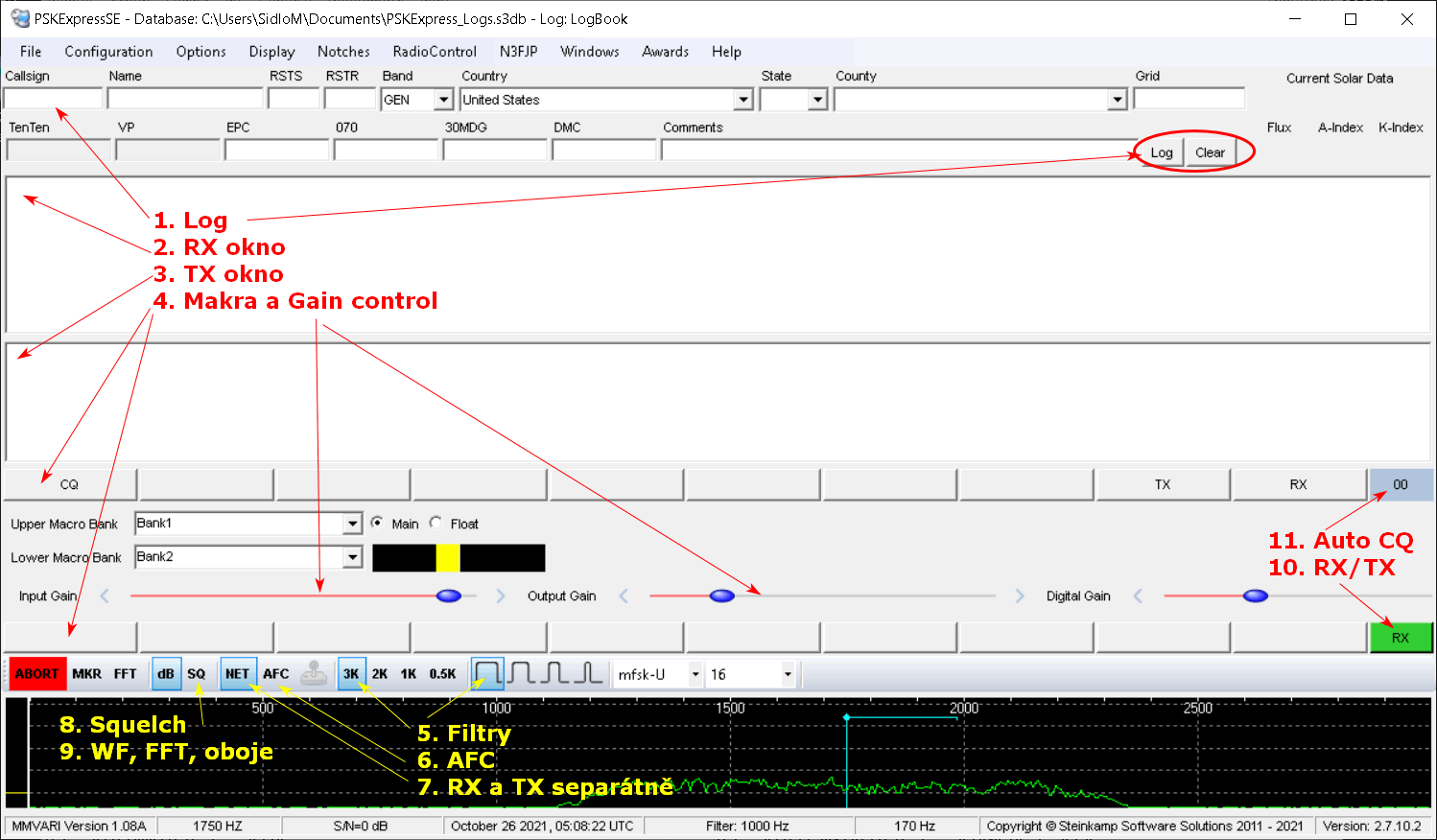Open the Band dropdown list
Image resolution: width=1437 pixels, height=840 pixels.
coord(443,100)
